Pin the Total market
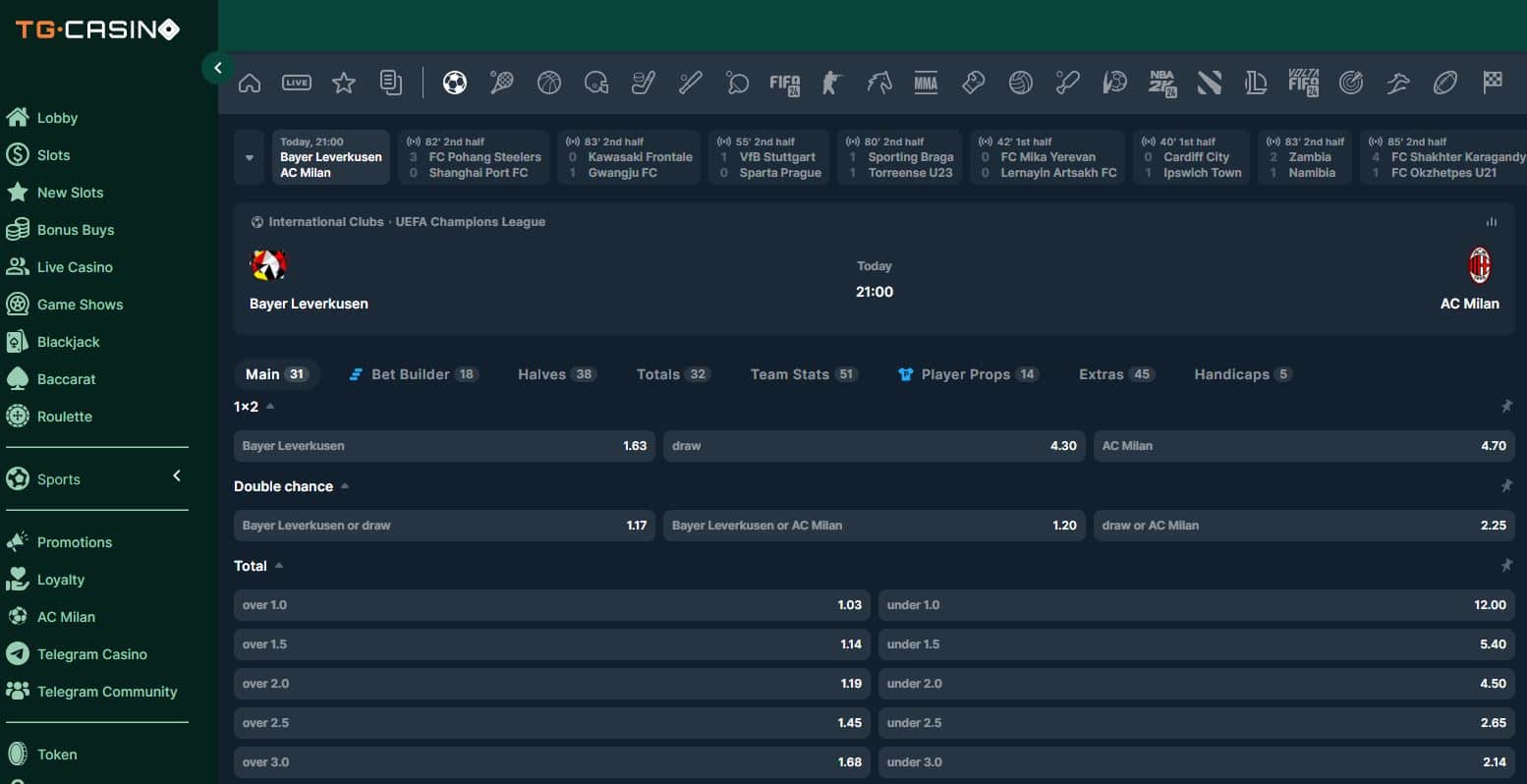 (1505, 565)
